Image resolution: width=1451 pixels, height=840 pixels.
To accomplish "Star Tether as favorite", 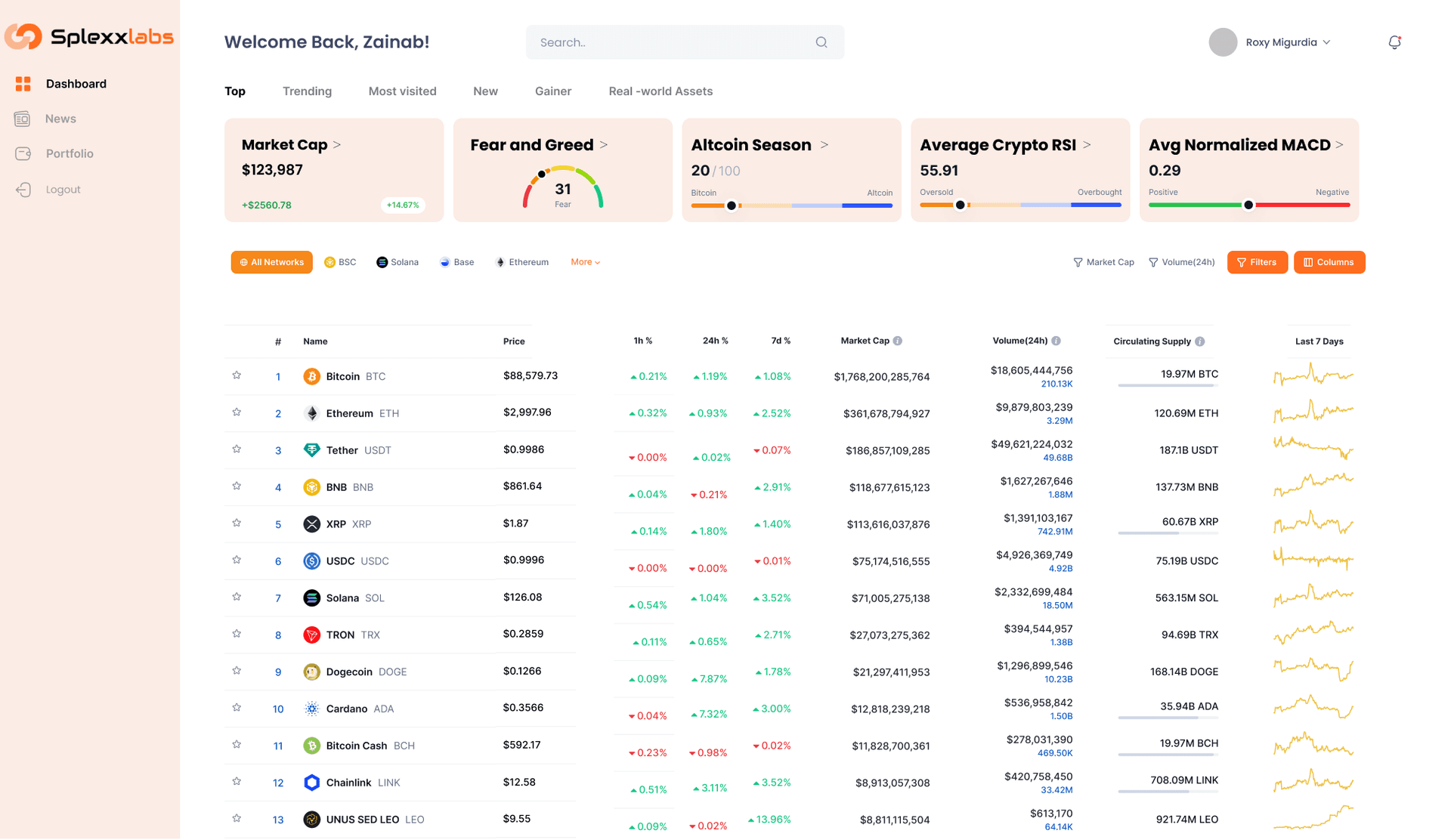I will coord(237,449).
